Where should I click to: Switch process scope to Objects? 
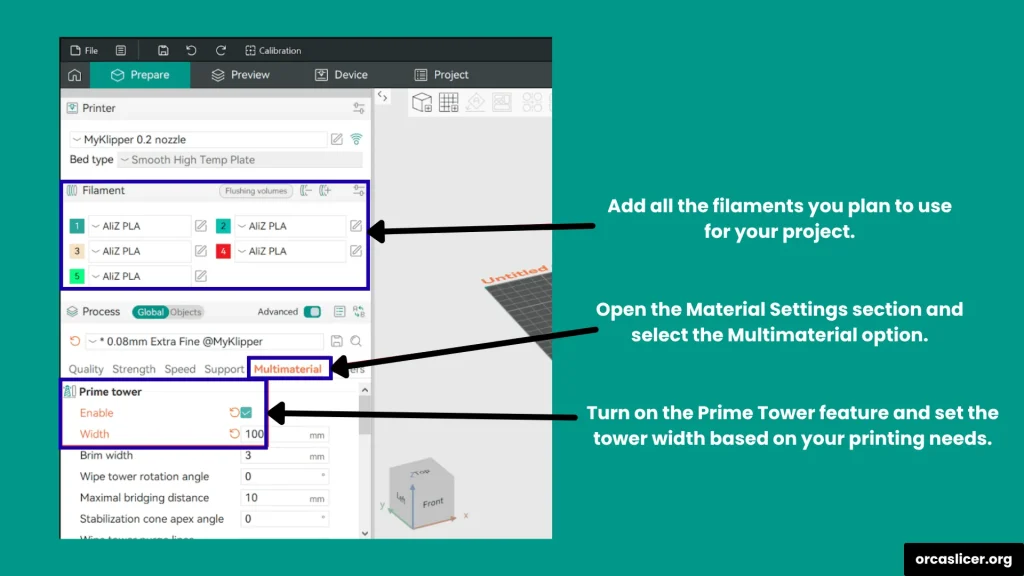click(185, 312)
